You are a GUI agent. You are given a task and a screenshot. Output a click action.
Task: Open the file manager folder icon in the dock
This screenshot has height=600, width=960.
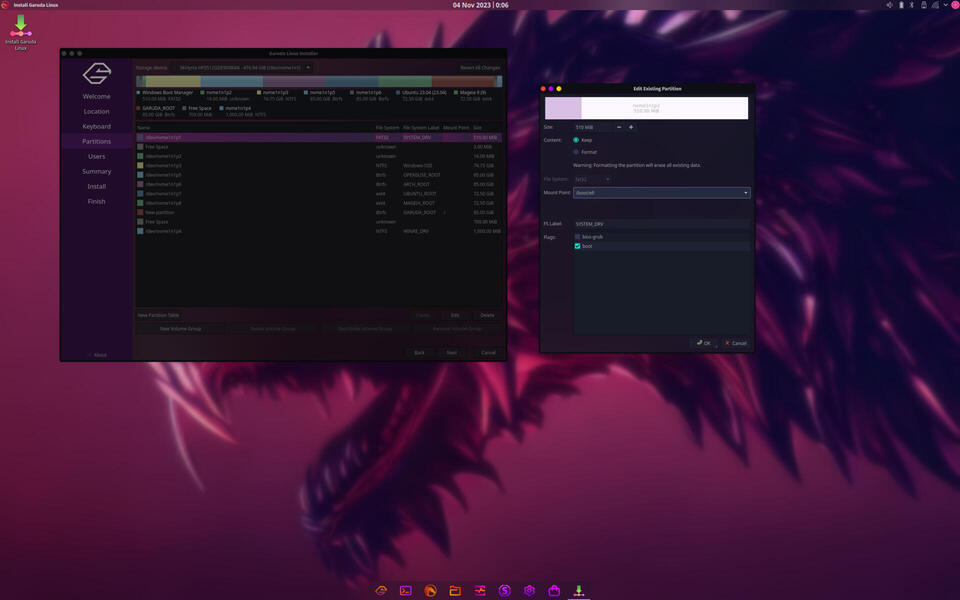point(455,590)
